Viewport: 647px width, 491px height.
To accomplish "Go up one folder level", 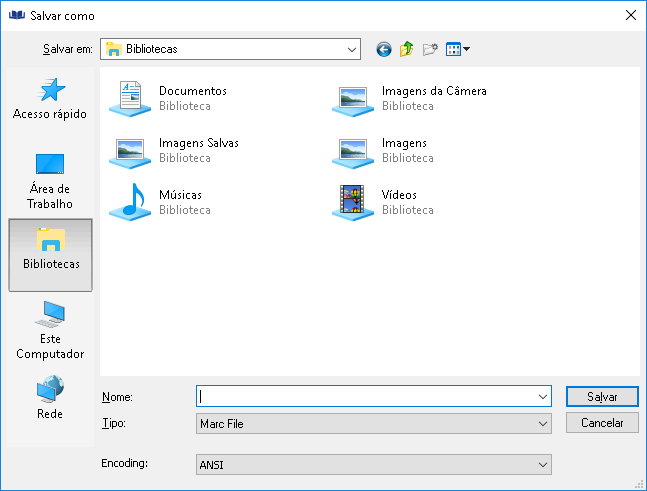I will (x=407, y=48).
